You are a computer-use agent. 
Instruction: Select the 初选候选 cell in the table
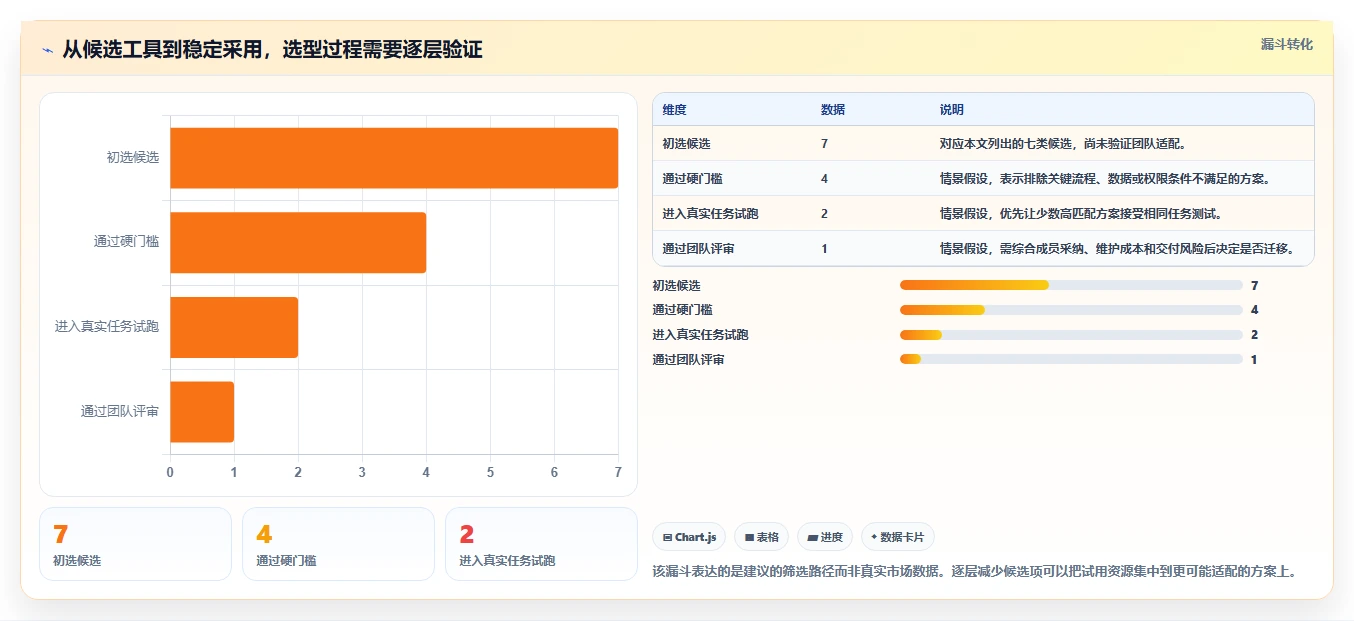[686, 144]
